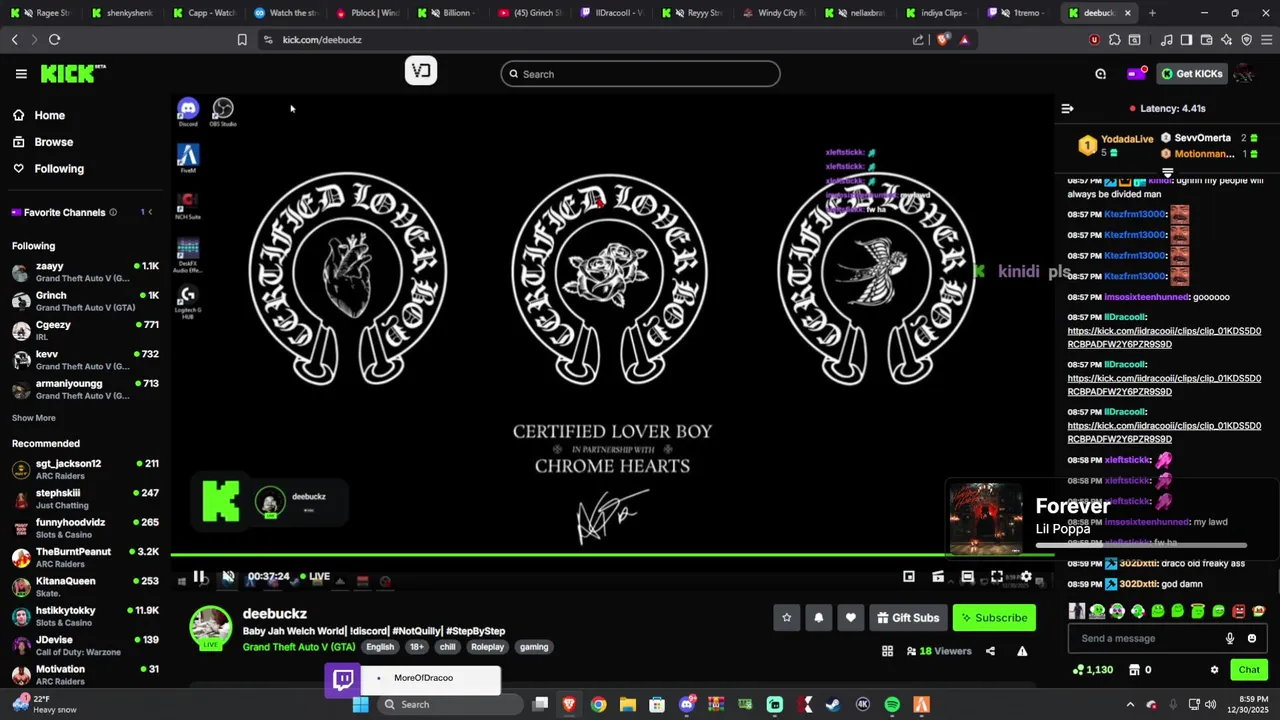This screenshot has width=1280, height=720.
Task: Open Spotify from Windows taskbar
Action: pos(892,705)
